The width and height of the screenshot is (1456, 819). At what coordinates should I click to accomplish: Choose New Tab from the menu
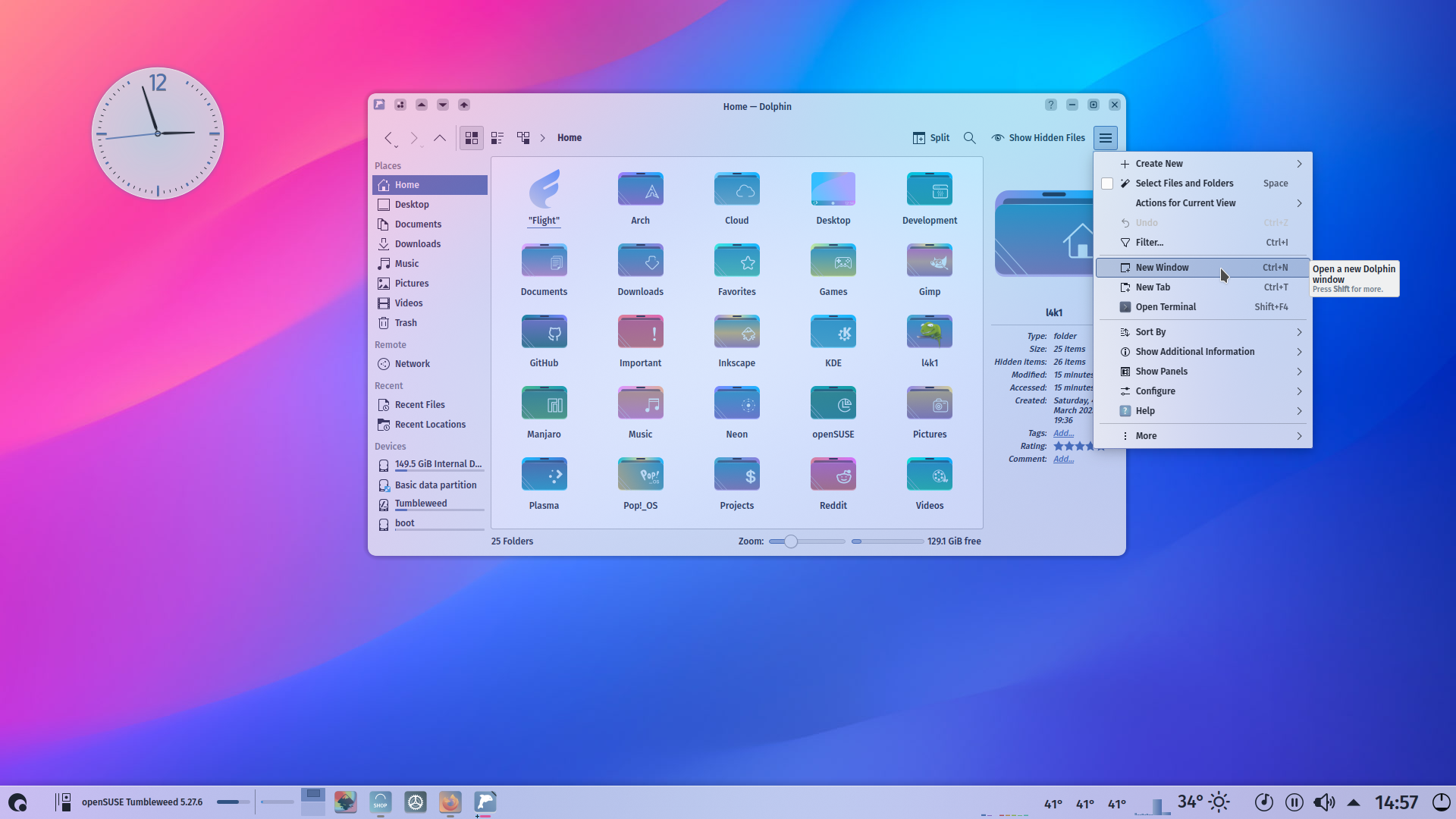pos(1203,287)
